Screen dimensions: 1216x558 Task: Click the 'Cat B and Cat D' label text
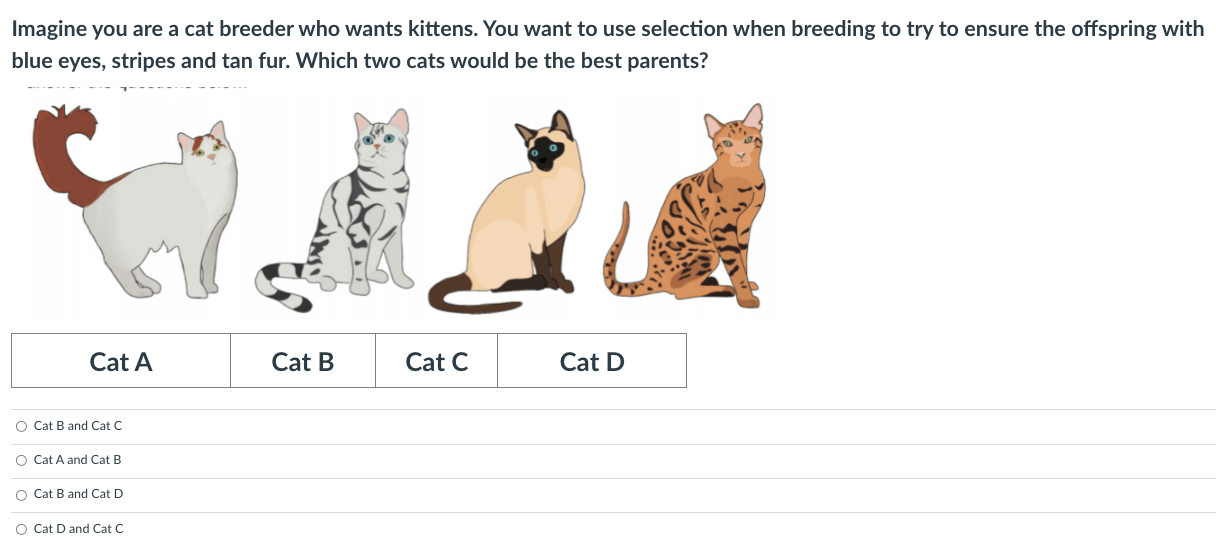coord(79,494)
